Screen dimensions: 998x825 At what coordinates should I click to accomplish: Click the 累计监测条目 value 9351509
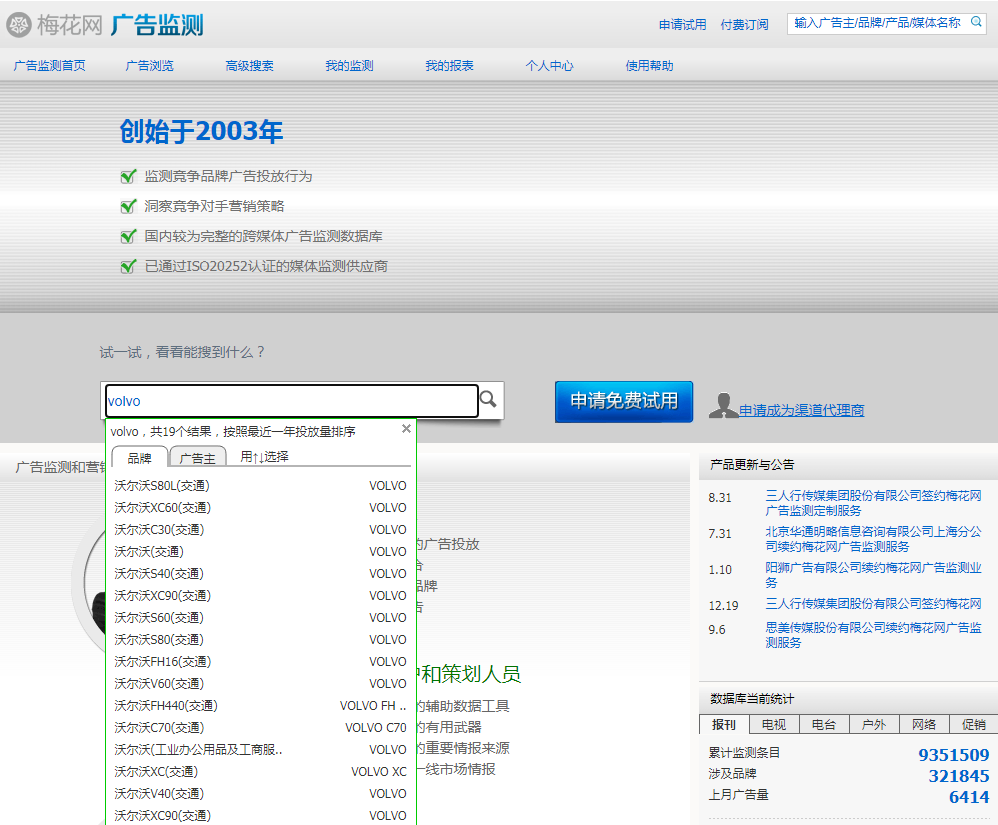(x=953, y=755)
